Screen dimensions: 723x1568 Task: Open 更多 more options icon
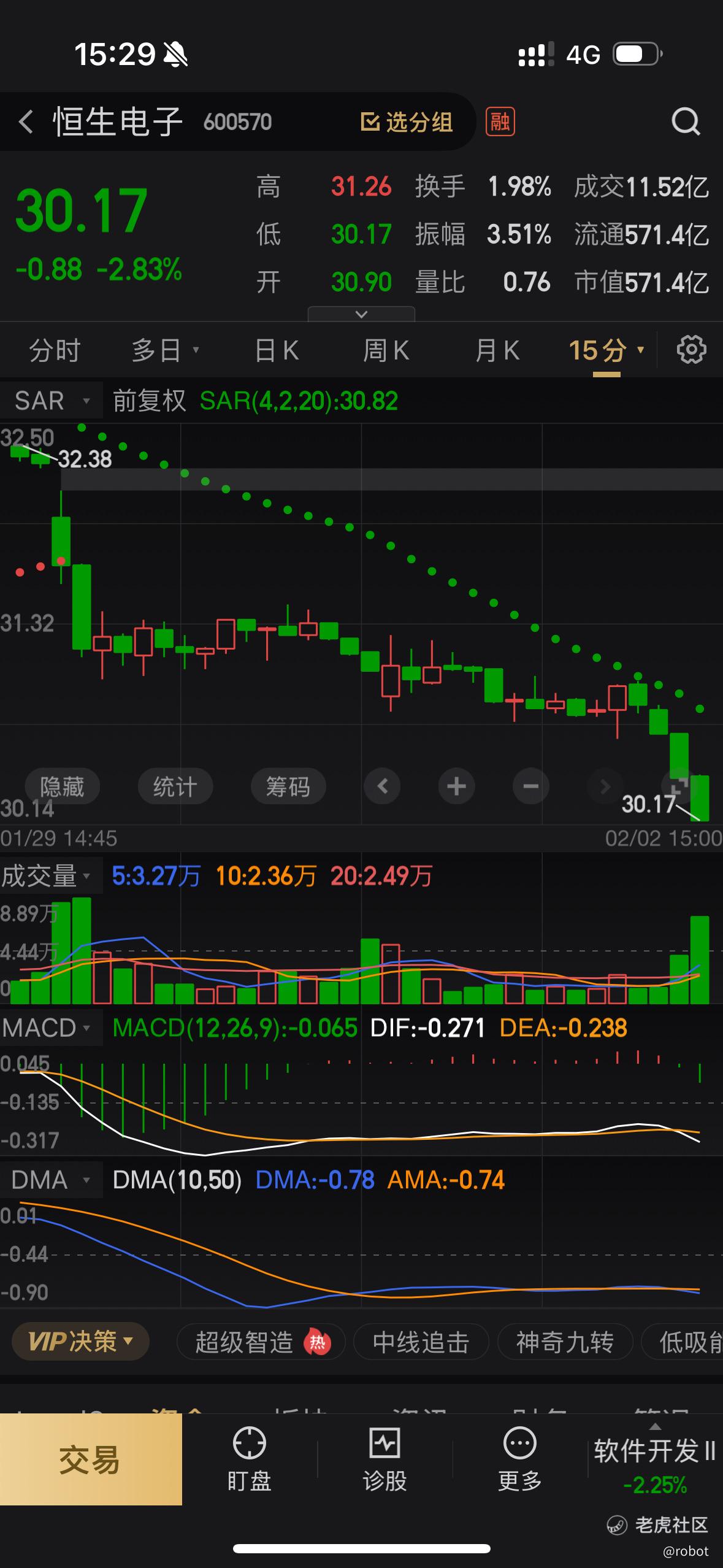[519, 1443]
